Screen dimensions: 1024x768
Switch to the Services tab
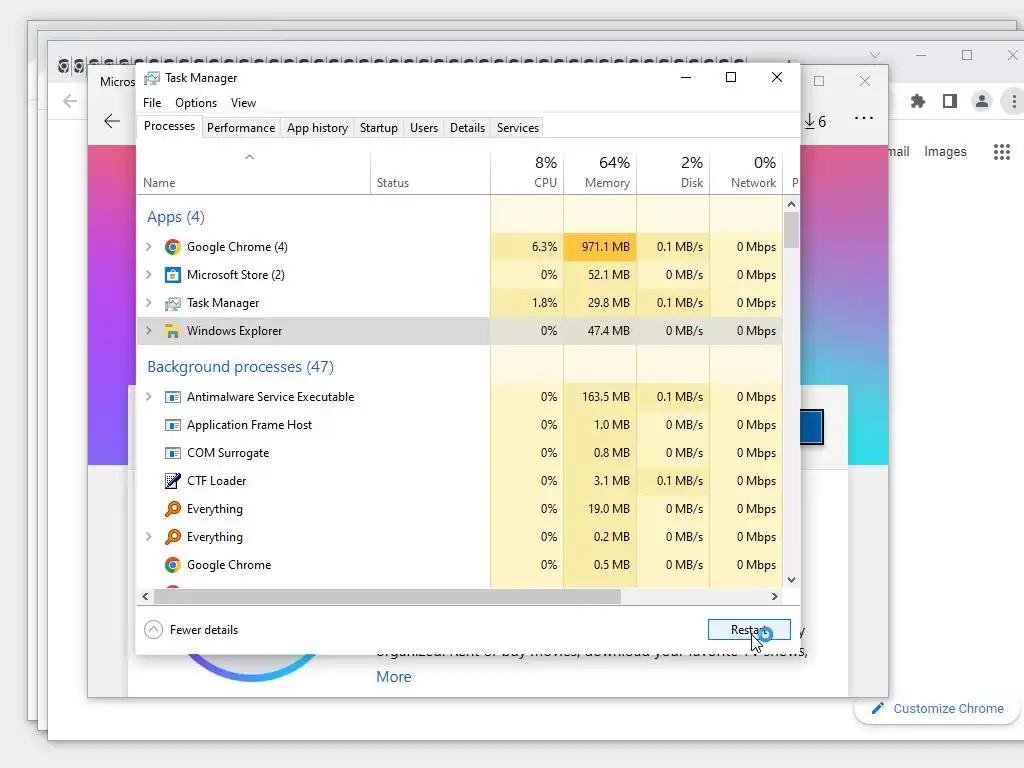click(x=518, y=128)
